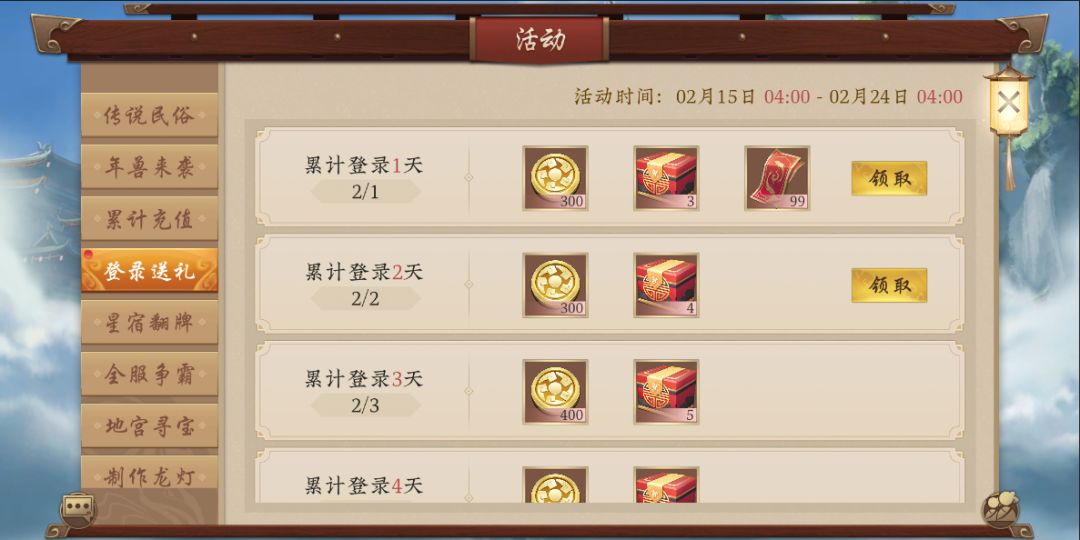Image resolution: width=1080 pixels, height=540 pixels.
Task: Tap the red gift box with quantity 5
Action: [666, 391]
